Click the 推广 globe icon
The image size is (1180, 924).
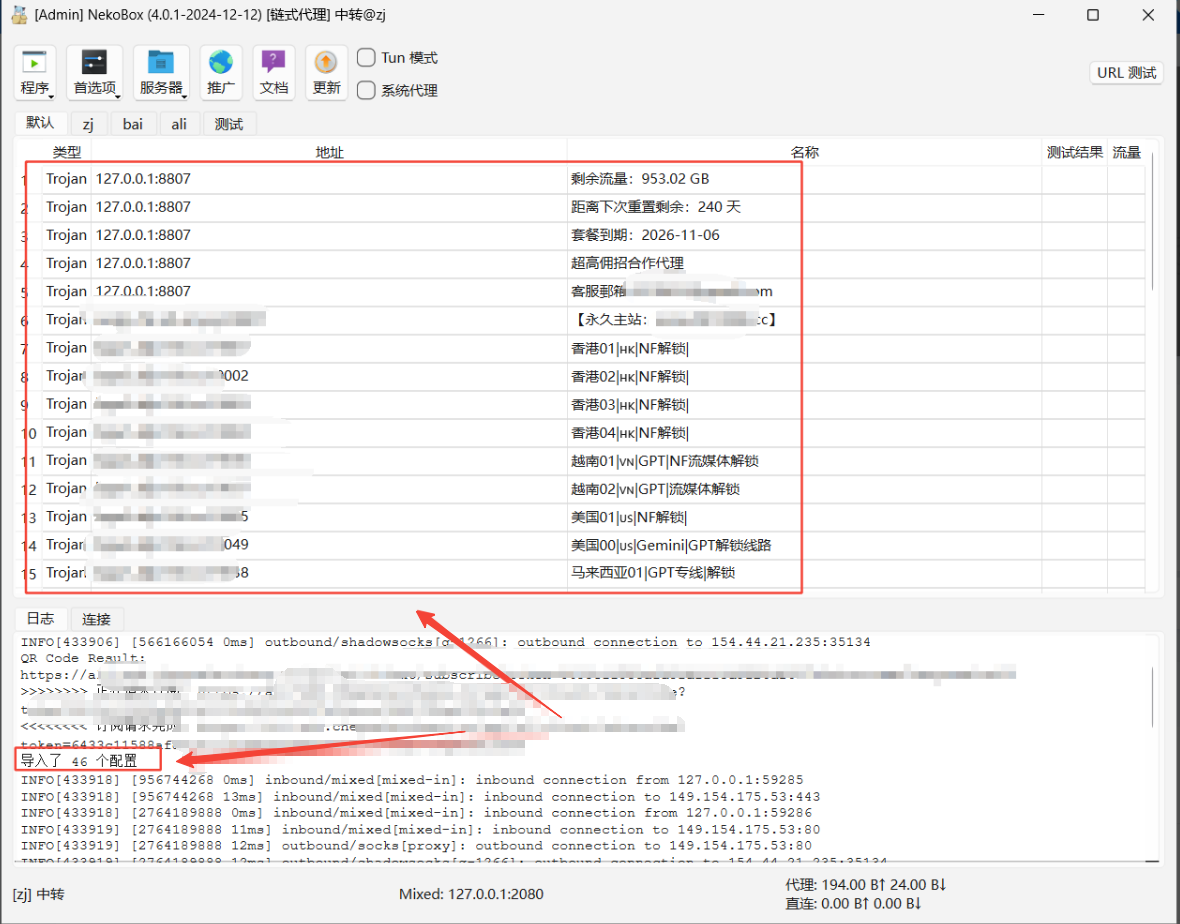click(220, 63)
